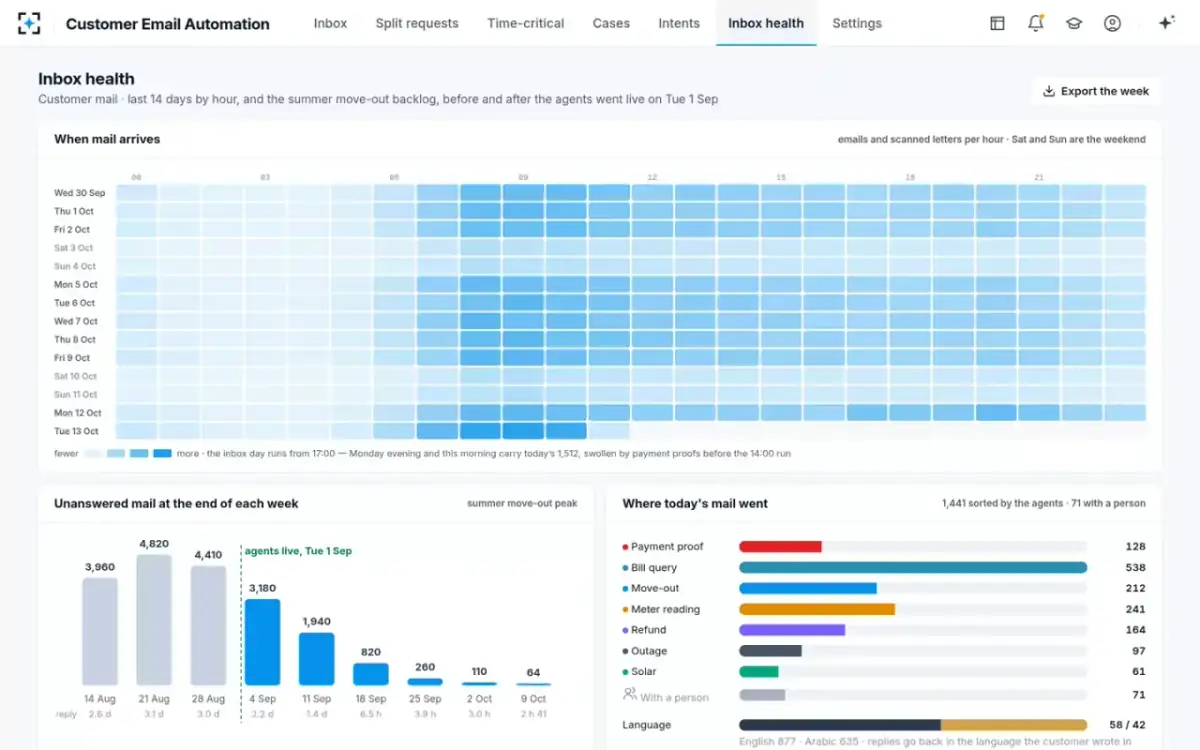1200x750 pixels.
Task: Click the agents live, Tue 1 Sep marker
Action: (298, 551)
